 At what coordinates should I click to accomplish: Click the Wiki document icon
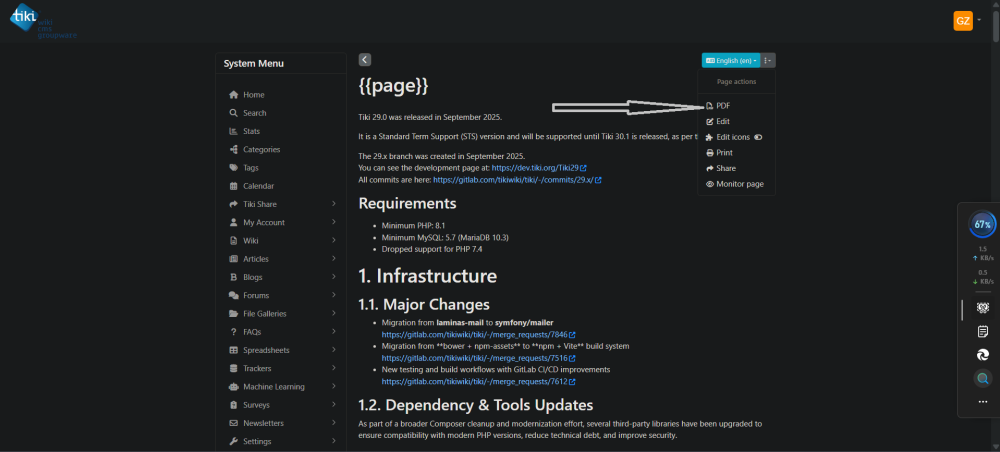(x=233, y=241)
